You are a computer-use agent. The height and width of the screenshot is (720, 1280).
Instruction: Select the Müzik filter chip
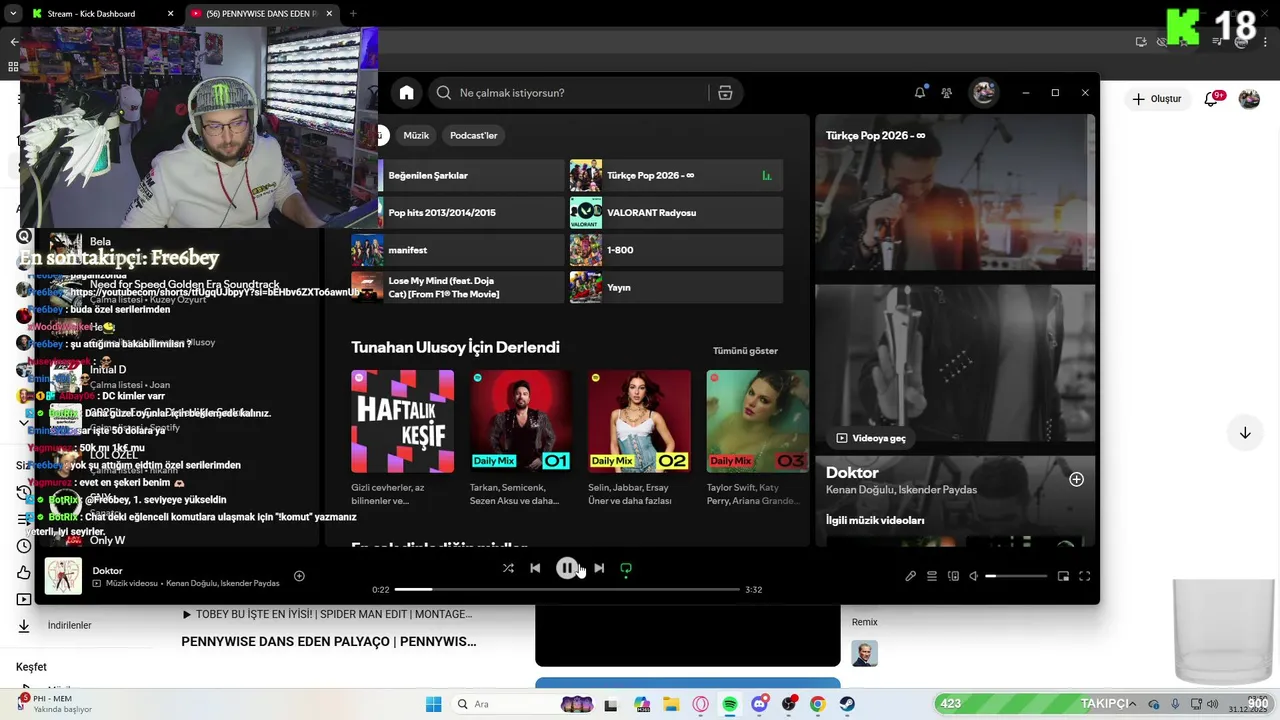(416, 135)
